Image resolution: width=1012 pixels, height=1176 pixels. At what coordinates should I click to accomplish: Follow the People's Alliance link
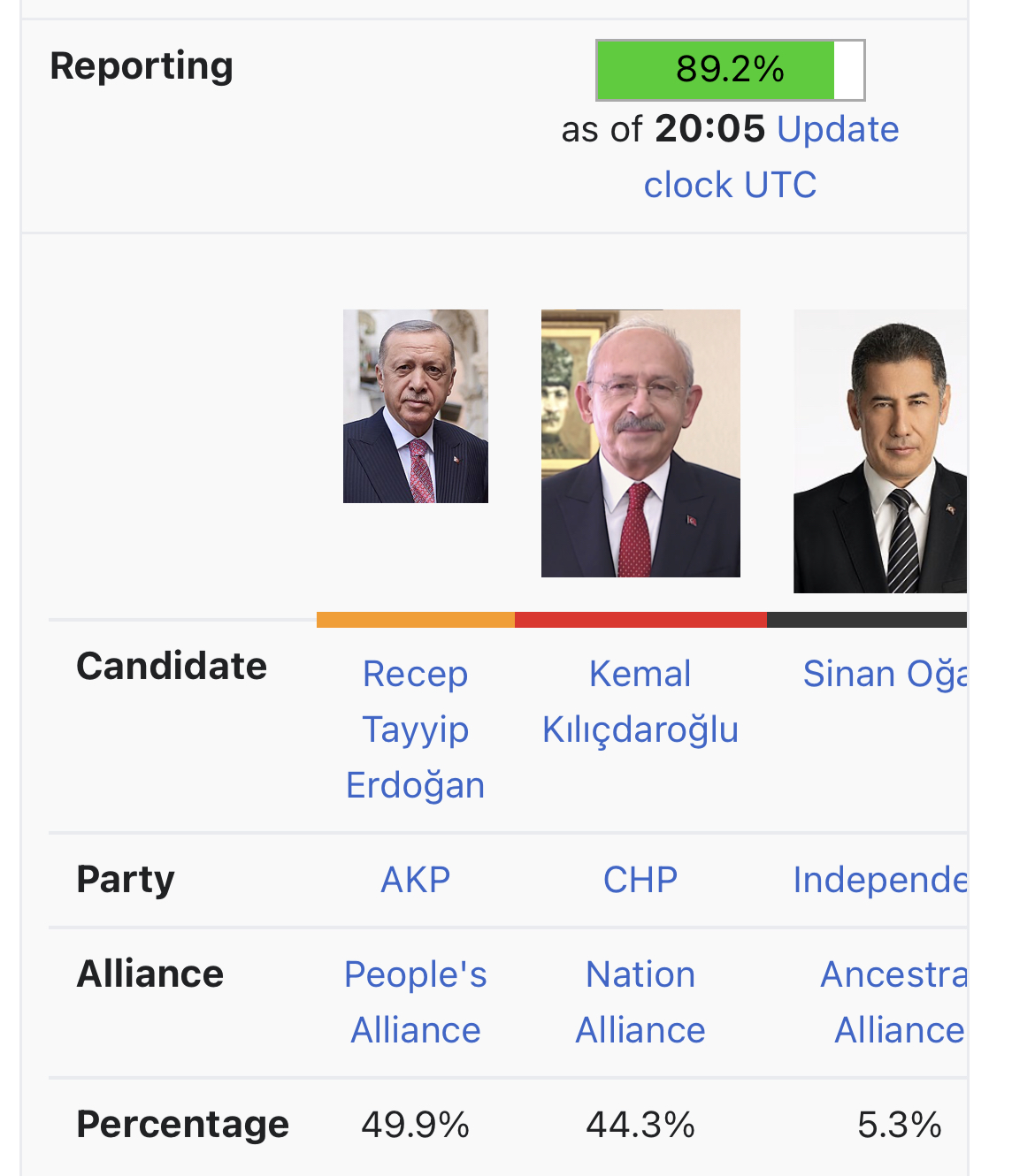415,1003
